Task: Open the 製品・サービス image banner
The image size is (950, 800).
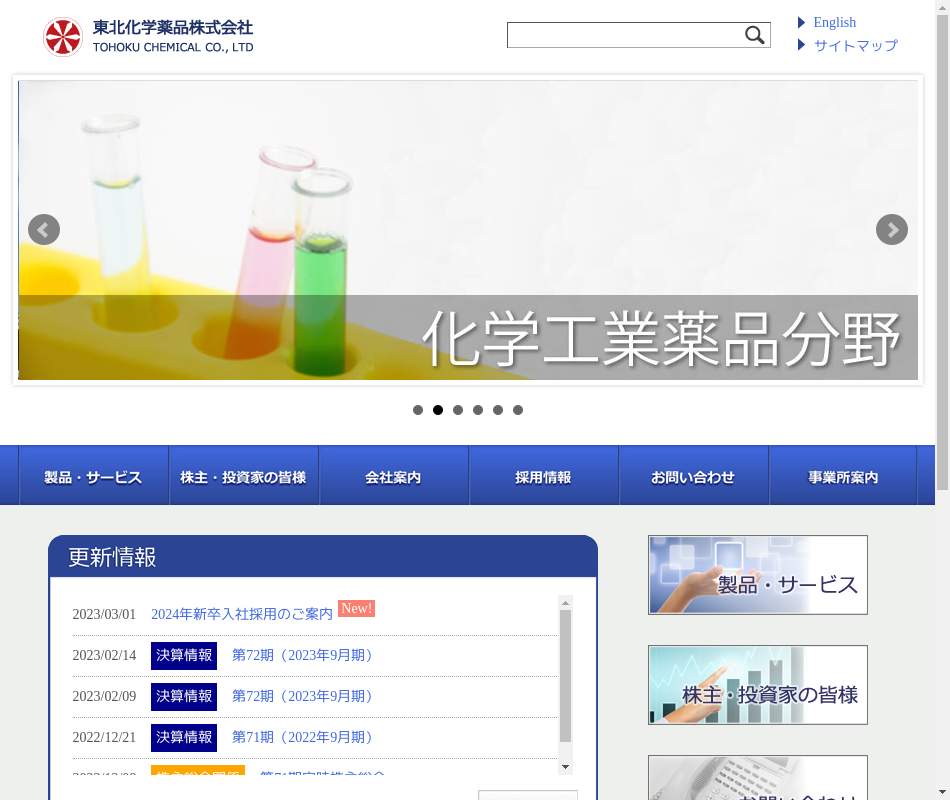Action: pyautogui.click(x=758, y=575)
